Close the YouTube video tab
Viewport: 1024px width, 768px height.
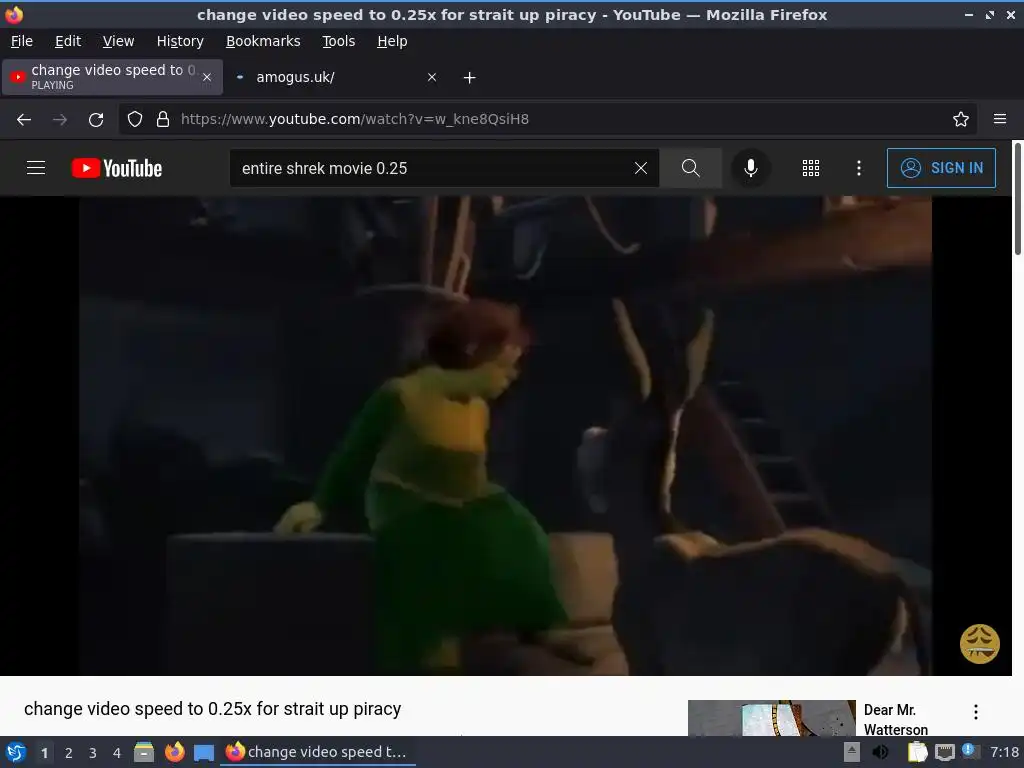point(207,77)
